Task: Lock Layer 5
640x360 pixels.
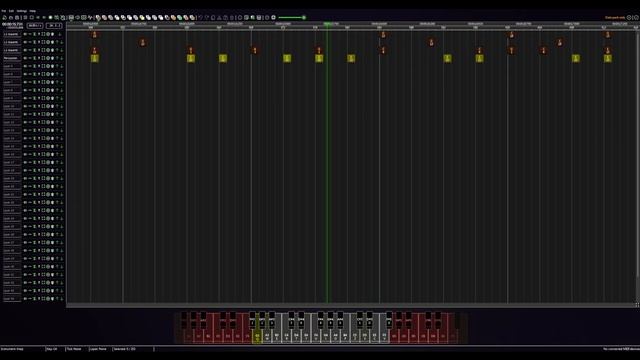Action: pyautogui.click(x=35, y=66)
